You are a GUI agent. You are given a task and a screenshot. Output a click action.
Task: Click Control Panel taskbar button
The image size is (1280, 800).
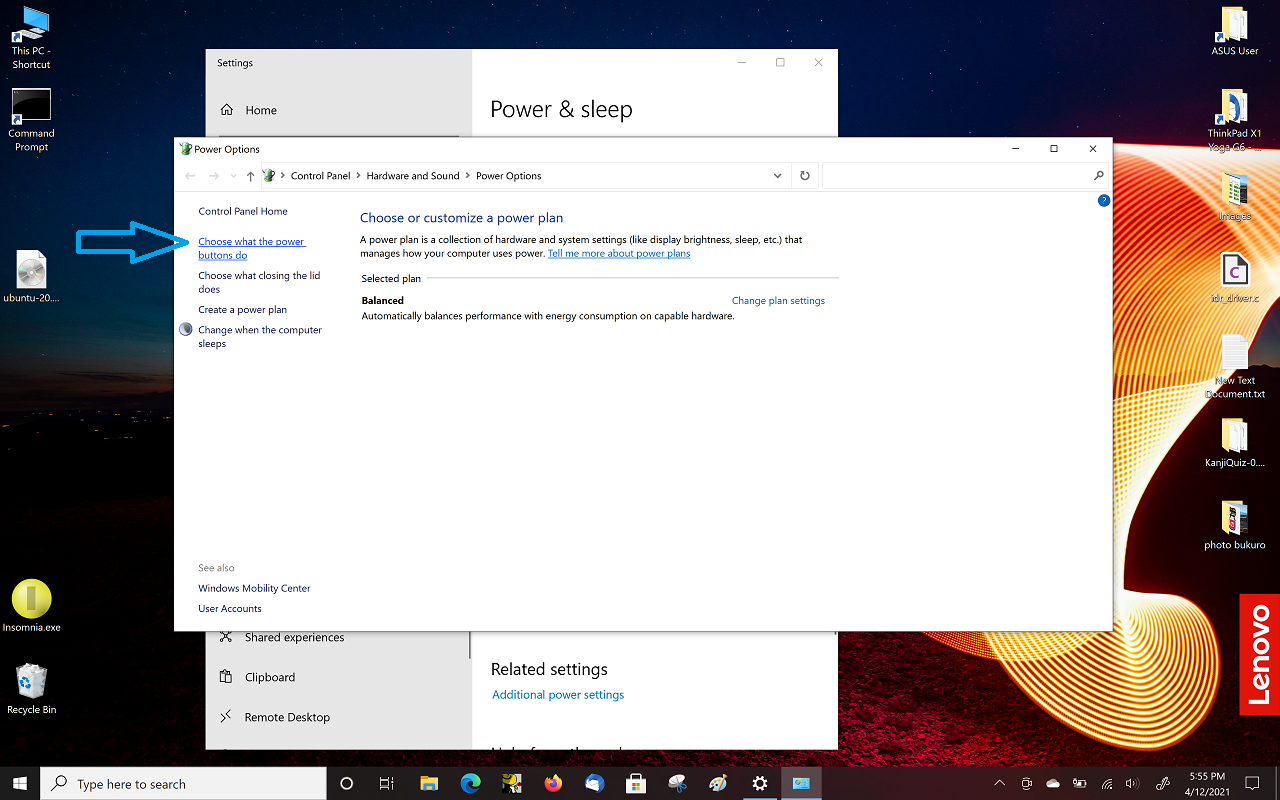tap(801, 783)
